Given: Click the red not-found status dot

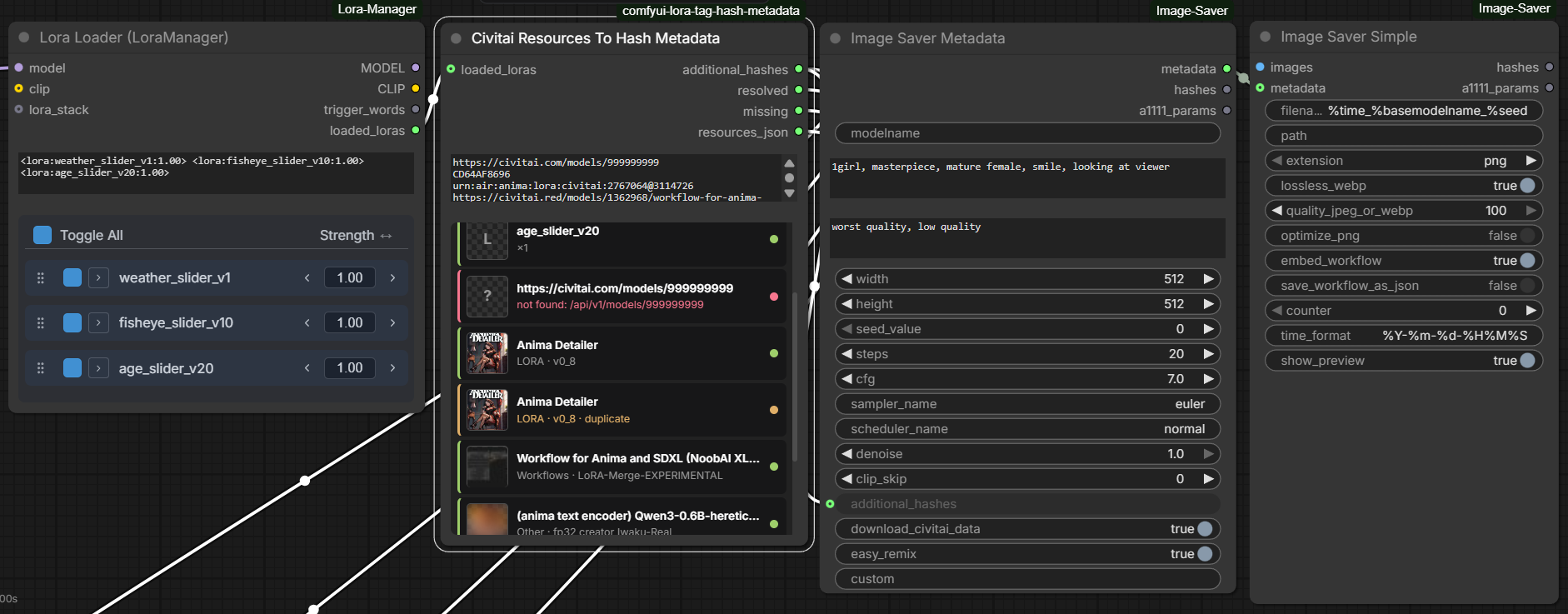Looking at the screenshot, I should pyautogui.click(x=774, y=297).
